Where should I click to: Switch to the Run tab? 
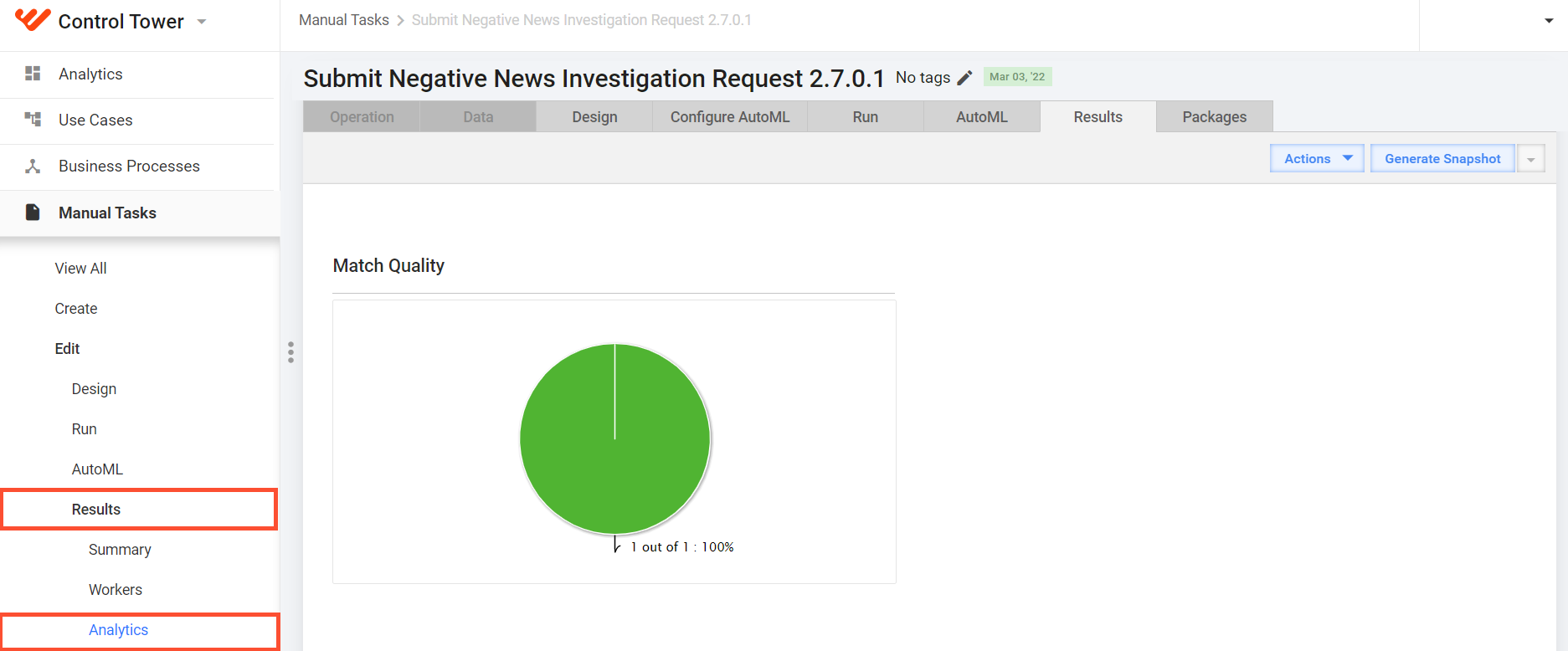pos(866,117)
